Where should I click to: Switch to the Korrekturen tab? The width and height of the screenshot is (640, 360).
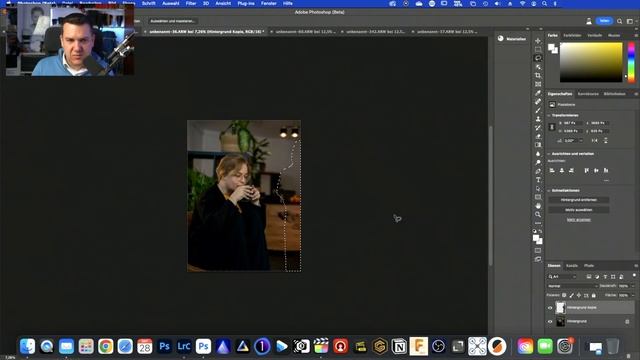[x=588, y=94]
